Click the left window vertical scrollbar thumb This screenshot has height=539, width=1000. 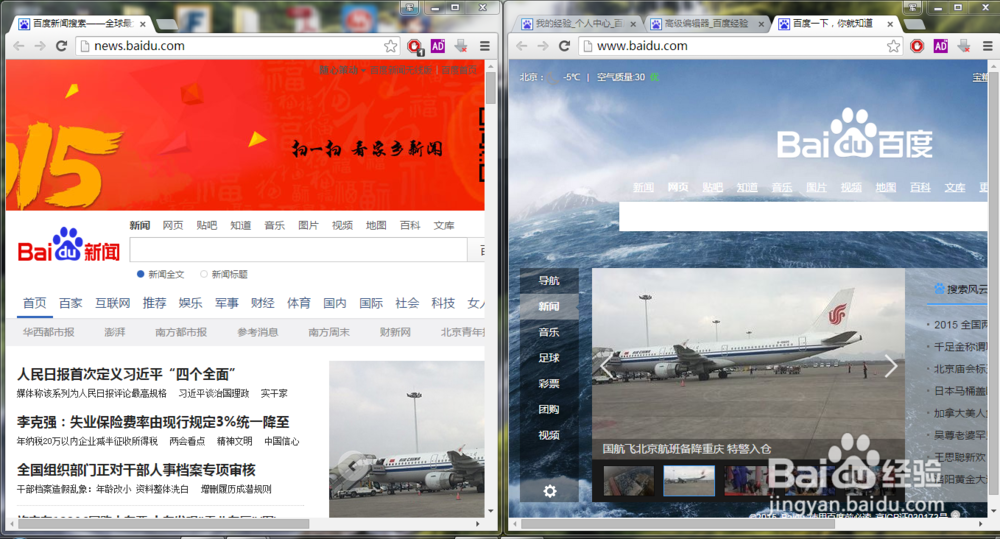pos(490,87)
